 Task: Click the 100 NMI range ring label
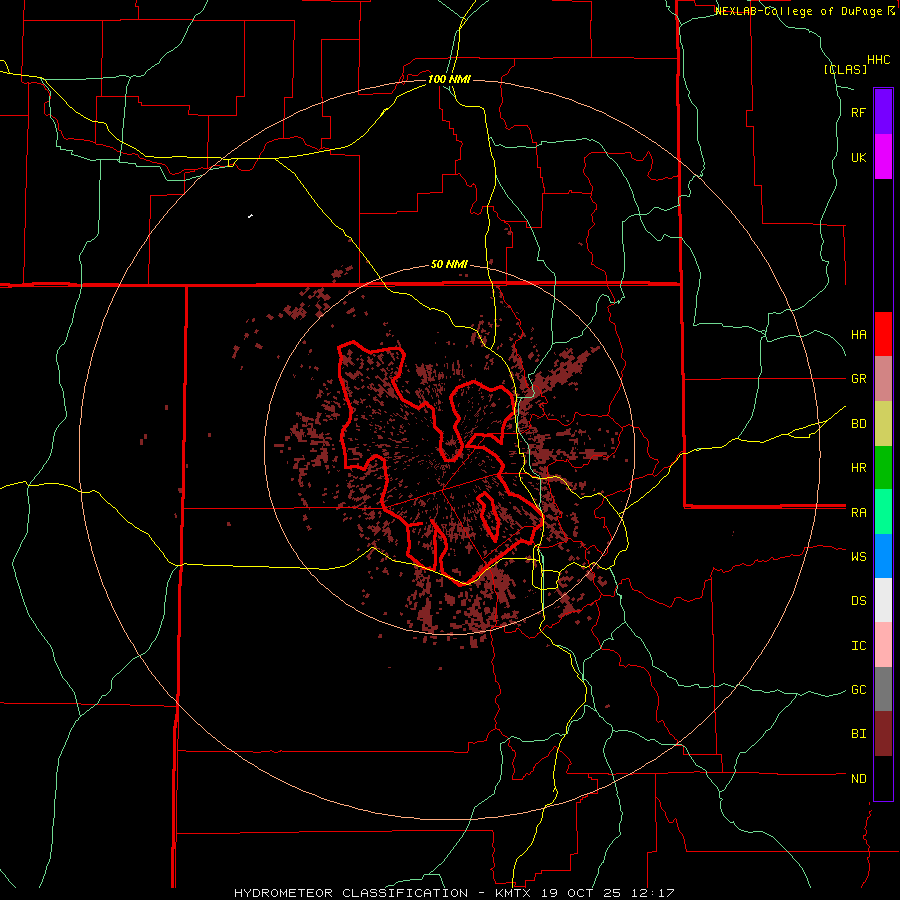pos(449,79)
